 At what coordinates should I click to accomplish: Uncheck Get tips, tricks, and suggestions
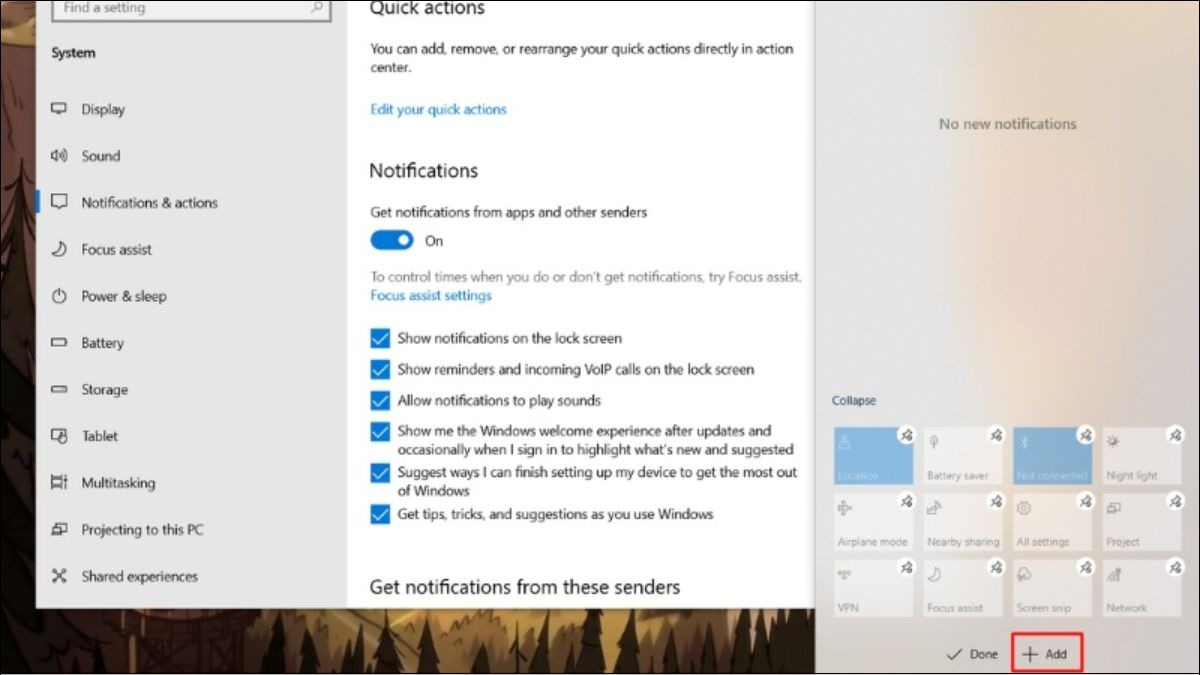click(x=380, y=514)
